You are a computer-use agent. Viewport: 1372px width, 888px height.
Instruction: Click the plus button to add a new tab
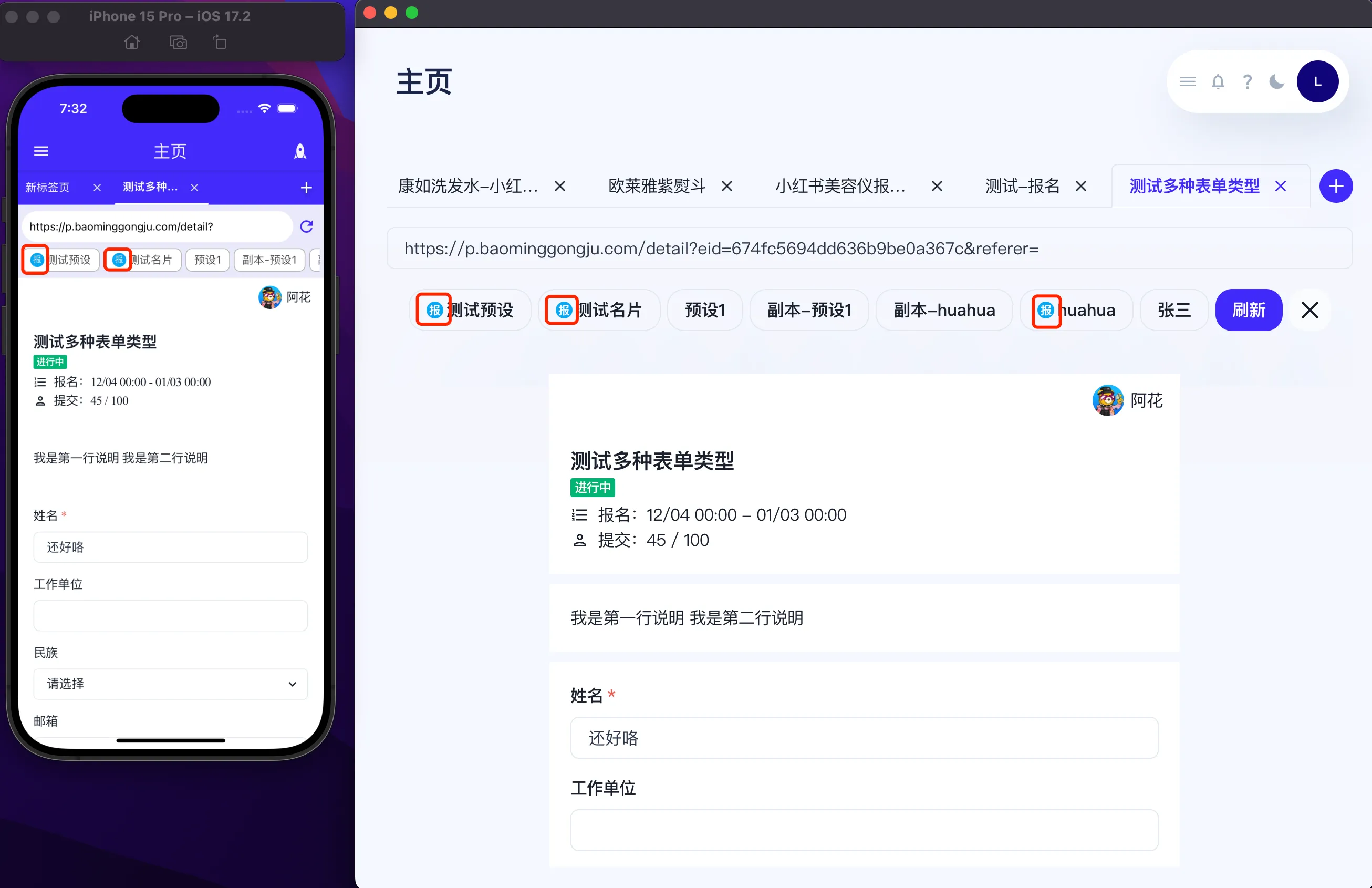[1336, 185]
